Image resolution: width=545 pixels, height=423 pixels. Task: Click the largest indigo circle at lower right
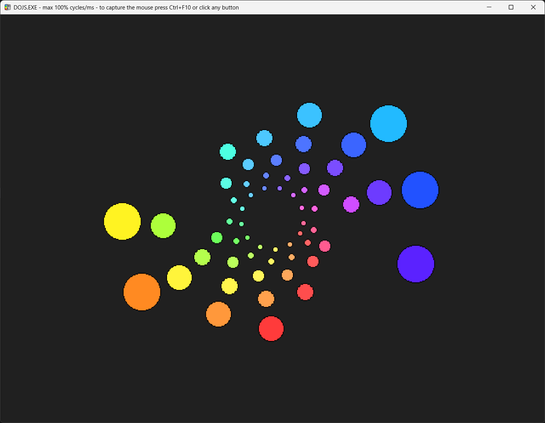pyautogui.click(x=416, y=264)
